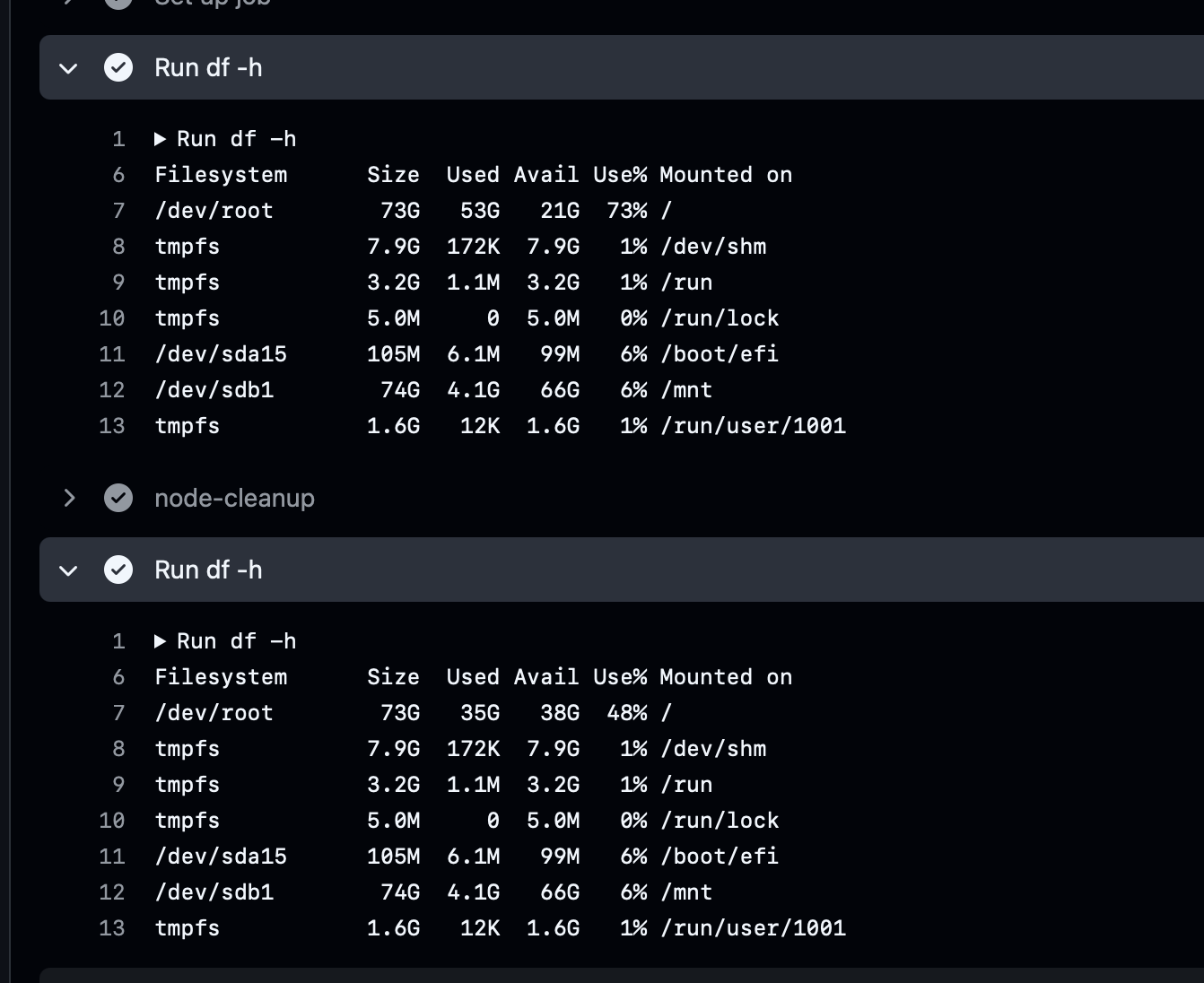Viewport: 1204px width, 983px height.
Task: Collapse the Run df -h step above node-cleanup
Action: (x=68, y=68)
